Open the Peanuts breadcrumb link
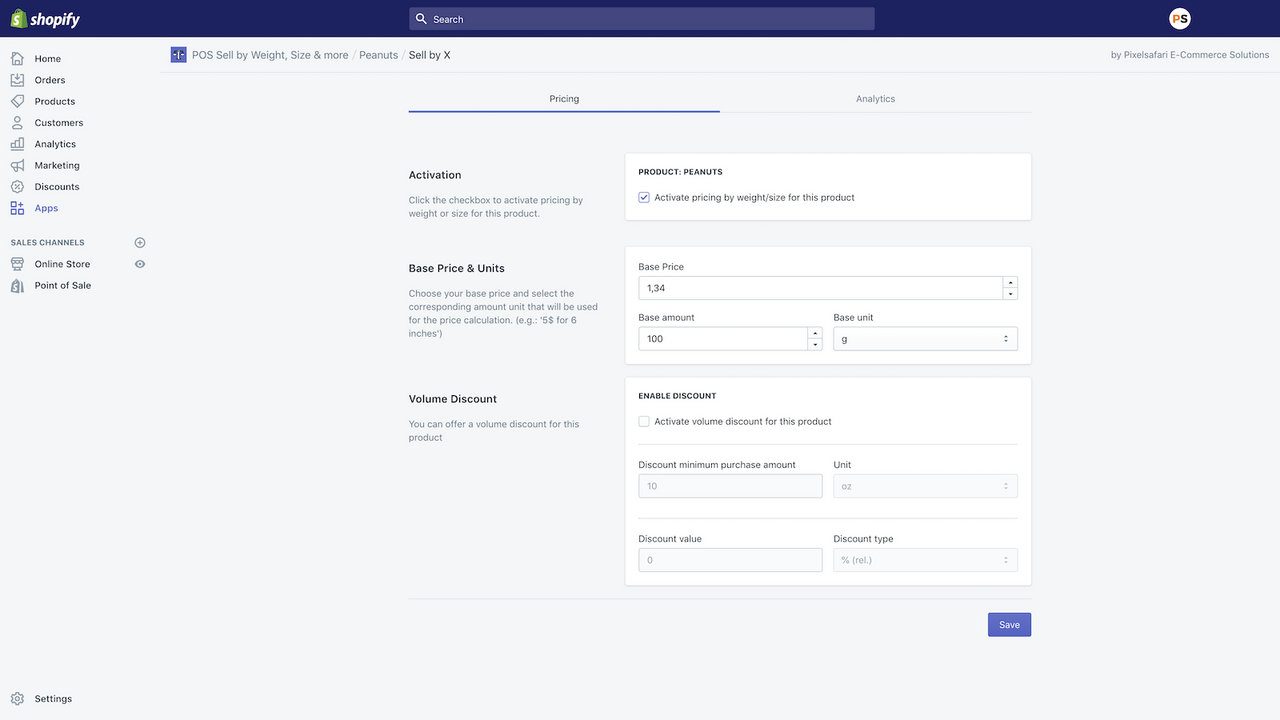This screenshot has width=1280, height=720. 378,55
